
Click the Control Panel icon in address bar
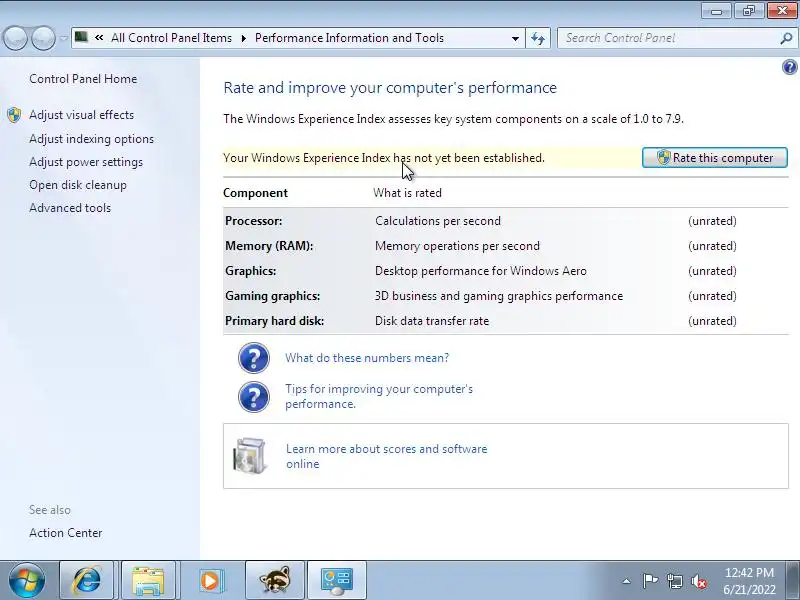tap(81, 37)
